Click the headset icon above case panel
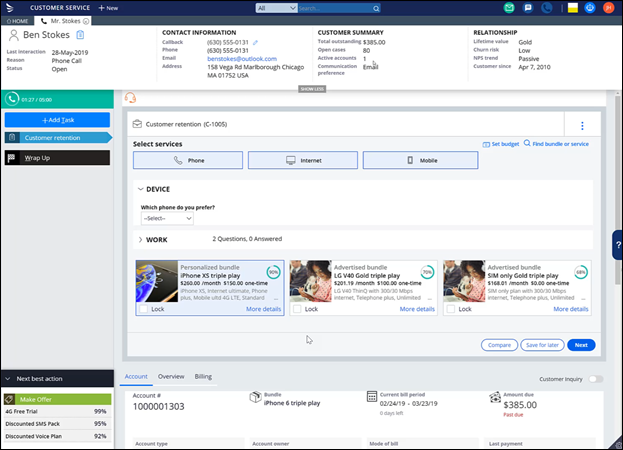Image resolution: width=623 pixels, height=450 pixels. point(128,98)
